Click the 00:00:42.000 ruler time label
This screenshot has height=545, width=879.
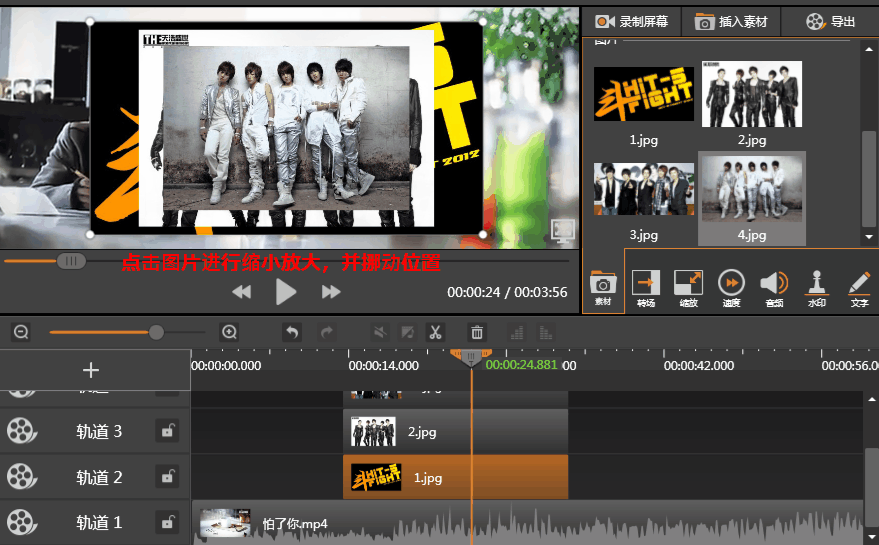(x=698, y=366)
